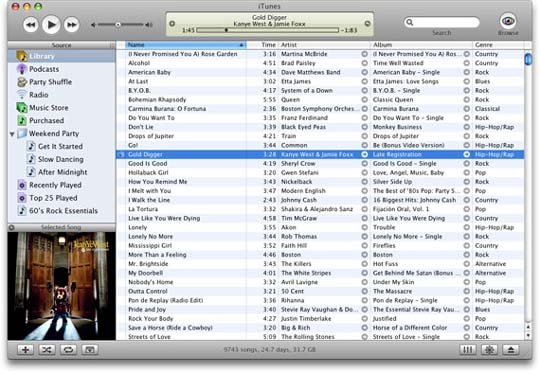Go back to previous track
This screenshot has height=374, width=540.
click(x=31, y=25)
